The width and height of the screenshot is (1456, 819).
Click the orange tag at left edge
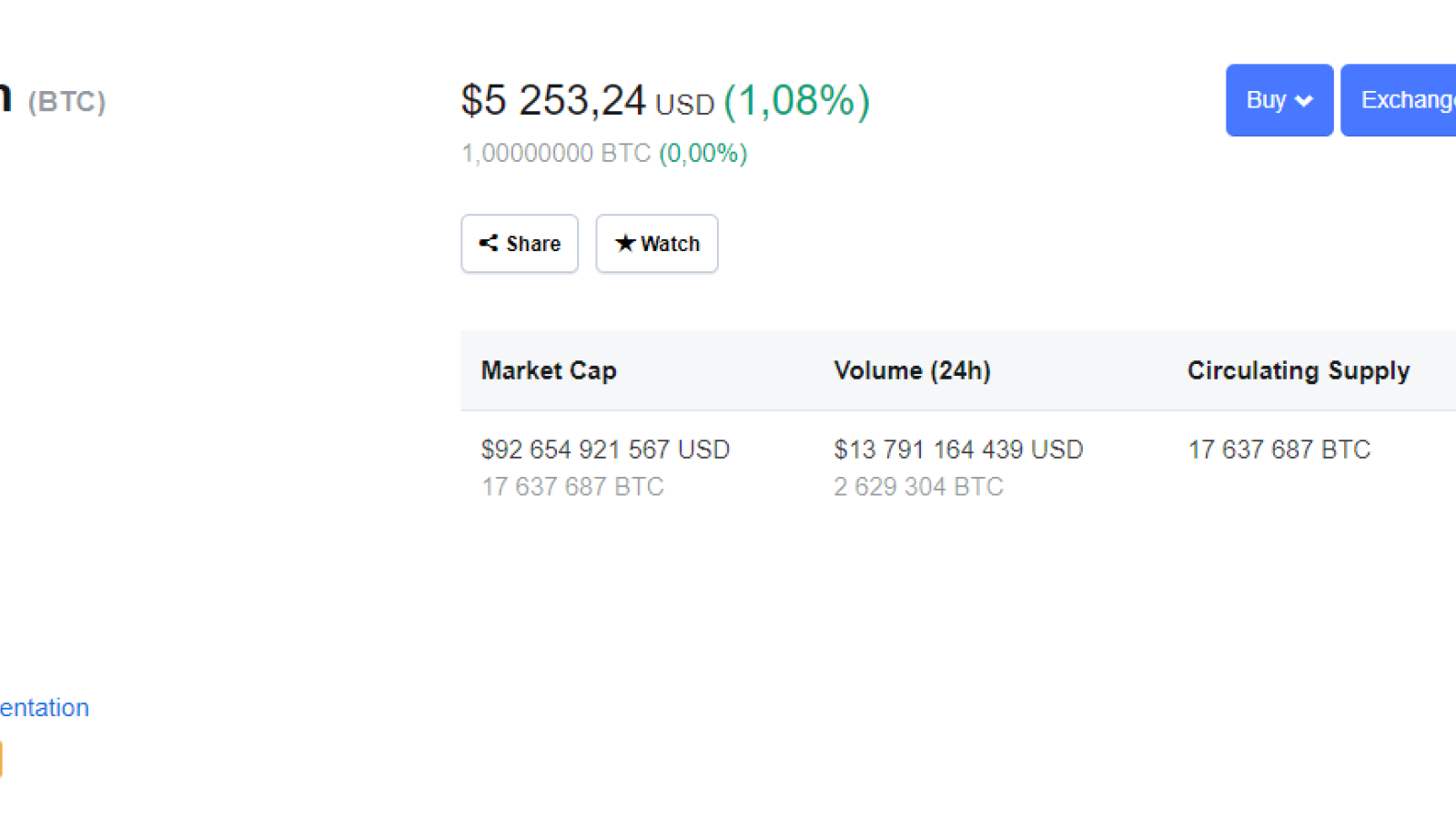pyautogui.click(x=1, y=758)
